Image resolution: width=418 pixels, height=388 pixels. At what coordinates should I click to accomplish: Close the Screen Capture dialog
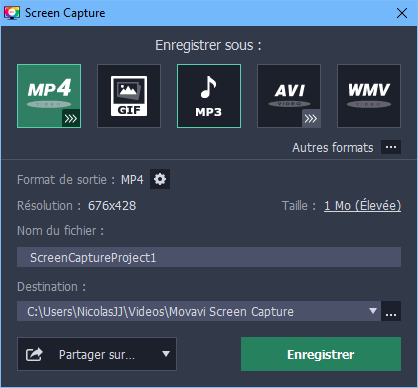tap(402, 13)
